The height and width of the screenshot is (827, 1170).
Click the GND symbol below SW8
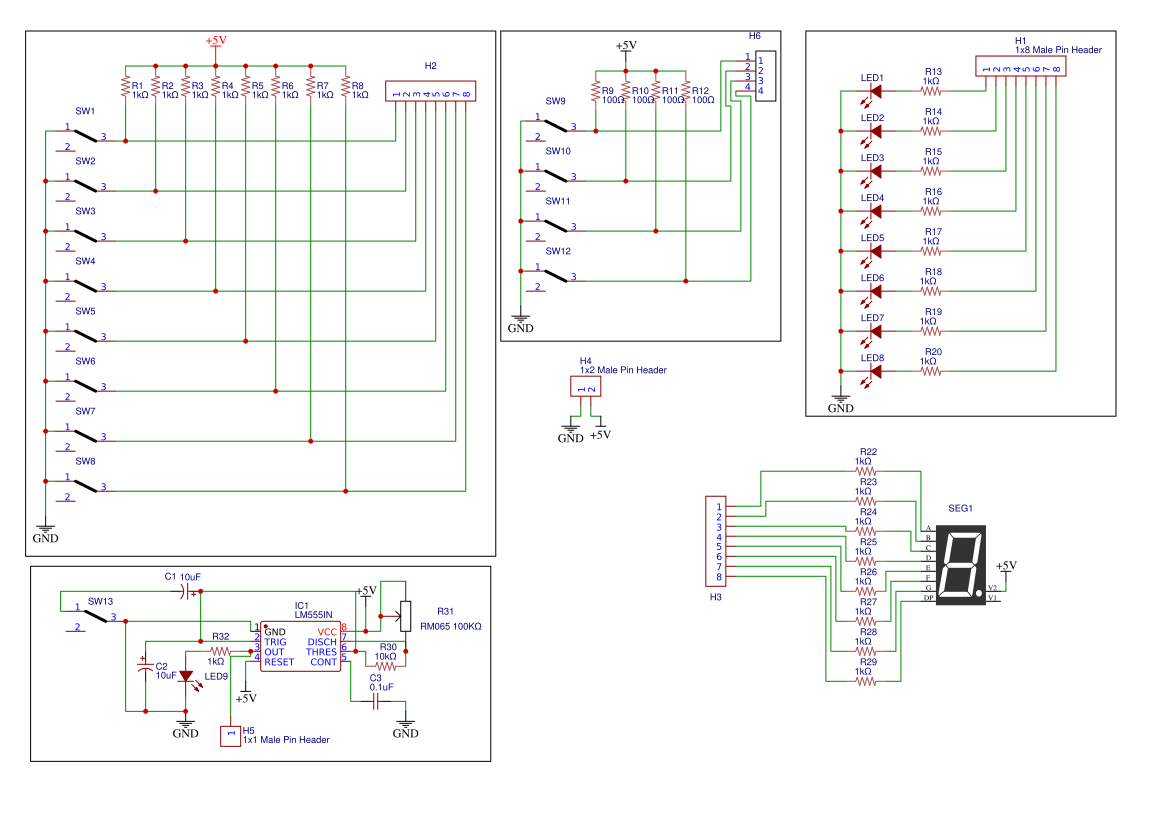46,533
